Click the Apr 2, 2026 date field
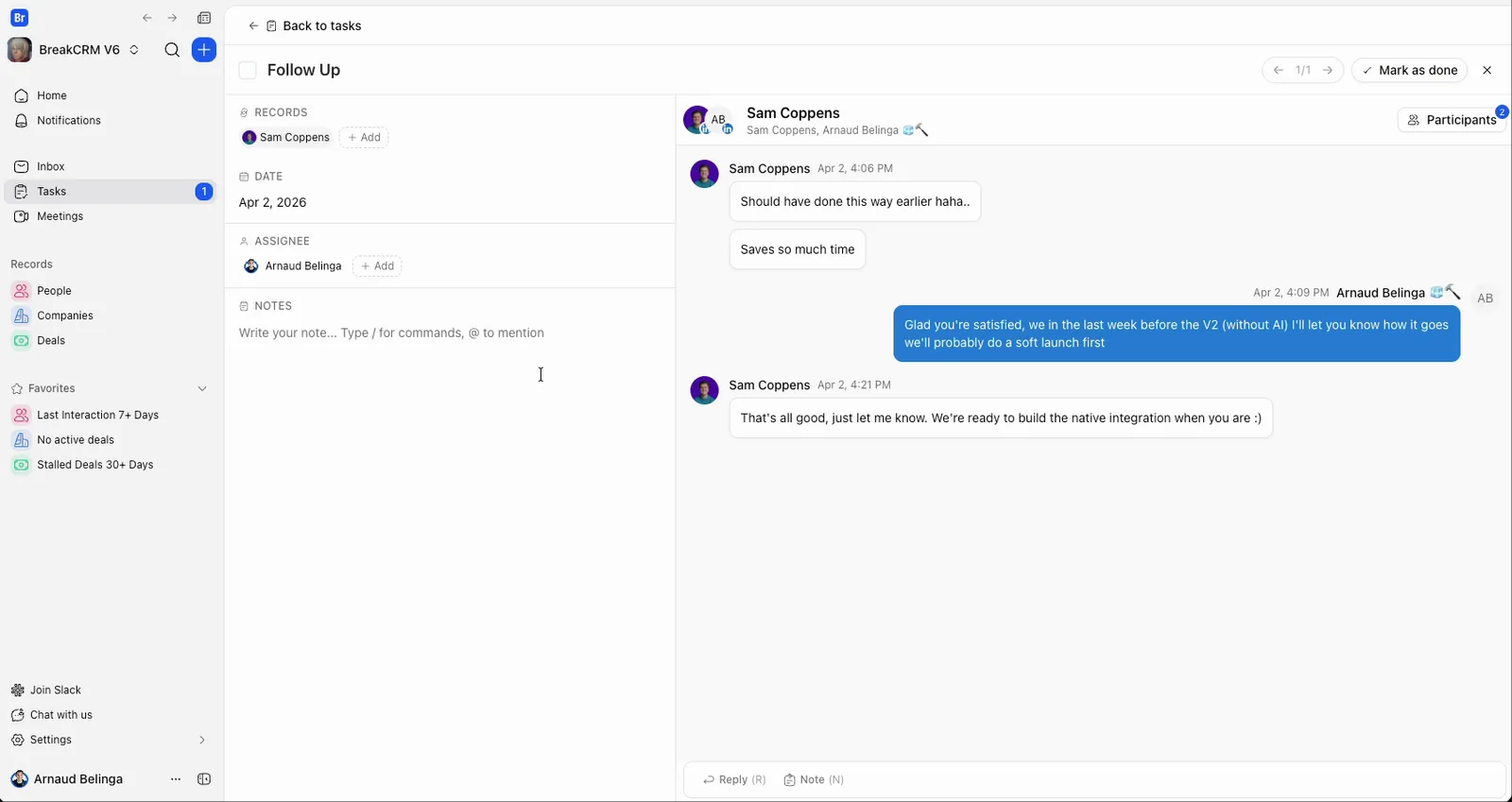Viewport: 1512px width, 802px height. (x=272, y=202)
